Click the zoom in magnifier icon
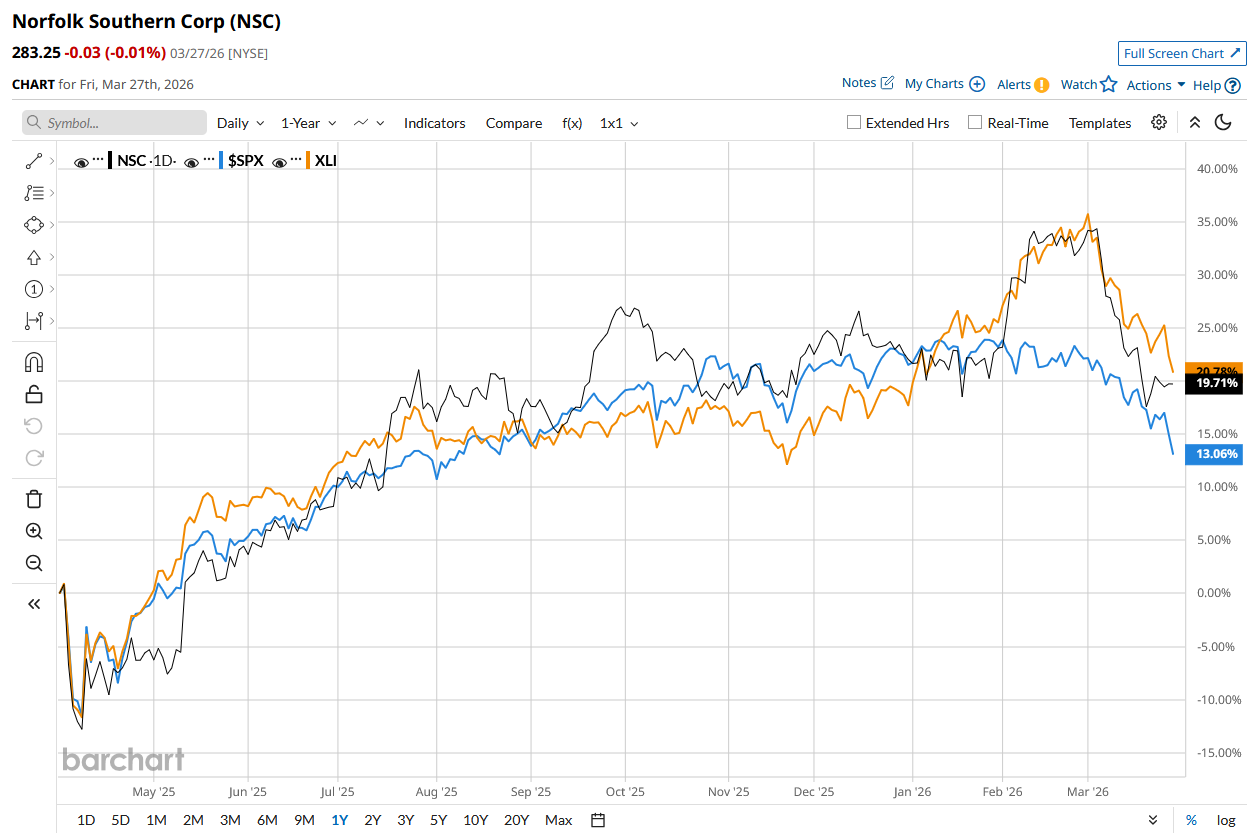The width and height of the screenshot is (1257, 833). coord(34,531)
